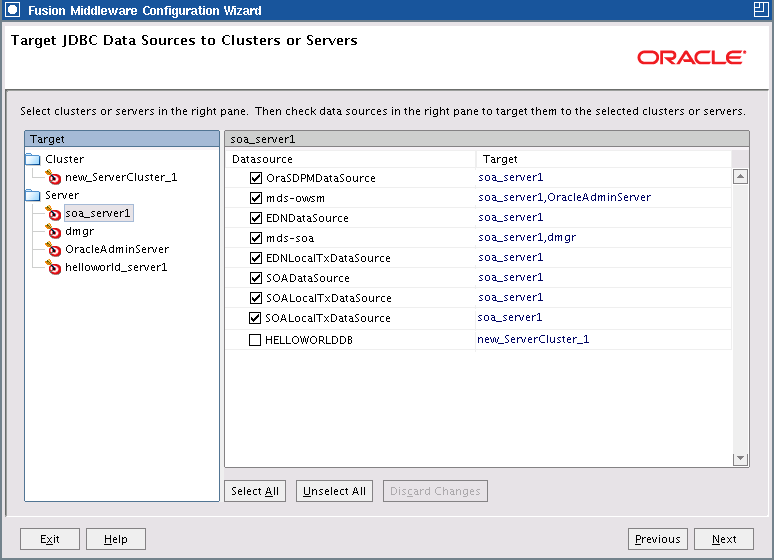This screenshot has width=774, height=560.
Task: Click the Oracle logo
Action: pos(691,57)
